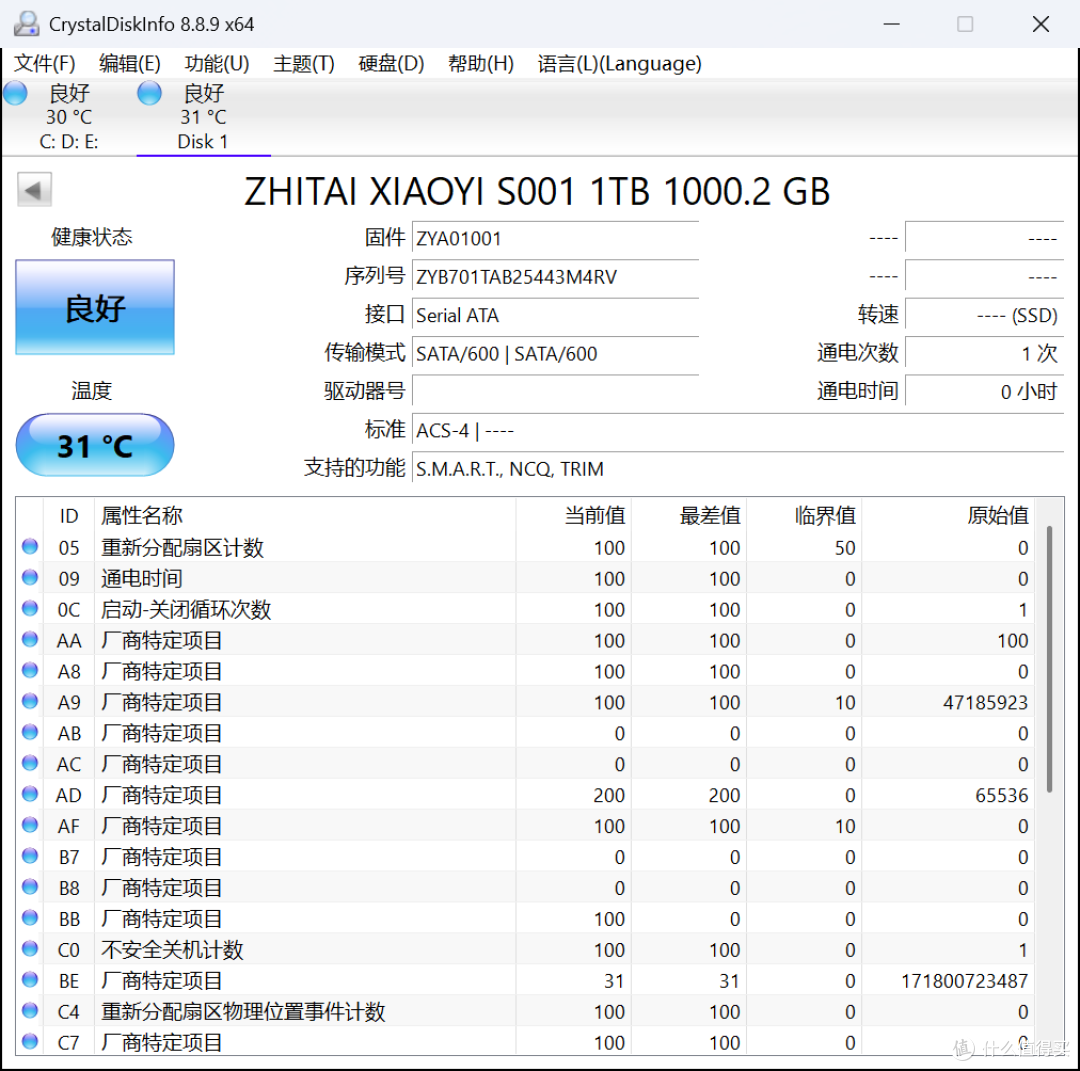Select the 重新分配扇区物理位置事件计数 attribute name
The height and width of the screenshot is (1071, 1080).
243,1012
